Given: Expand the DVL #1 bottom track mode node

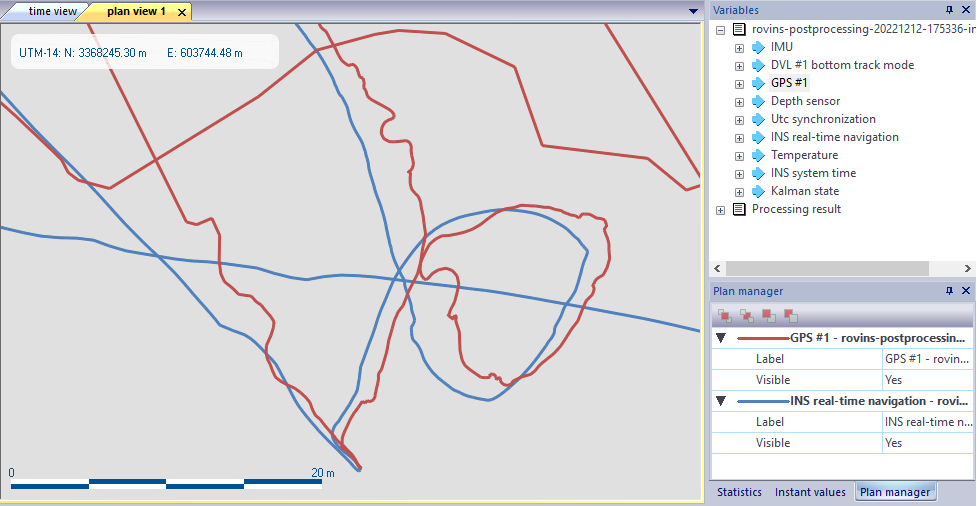Looking at the screenshot, I should (739, 65).
